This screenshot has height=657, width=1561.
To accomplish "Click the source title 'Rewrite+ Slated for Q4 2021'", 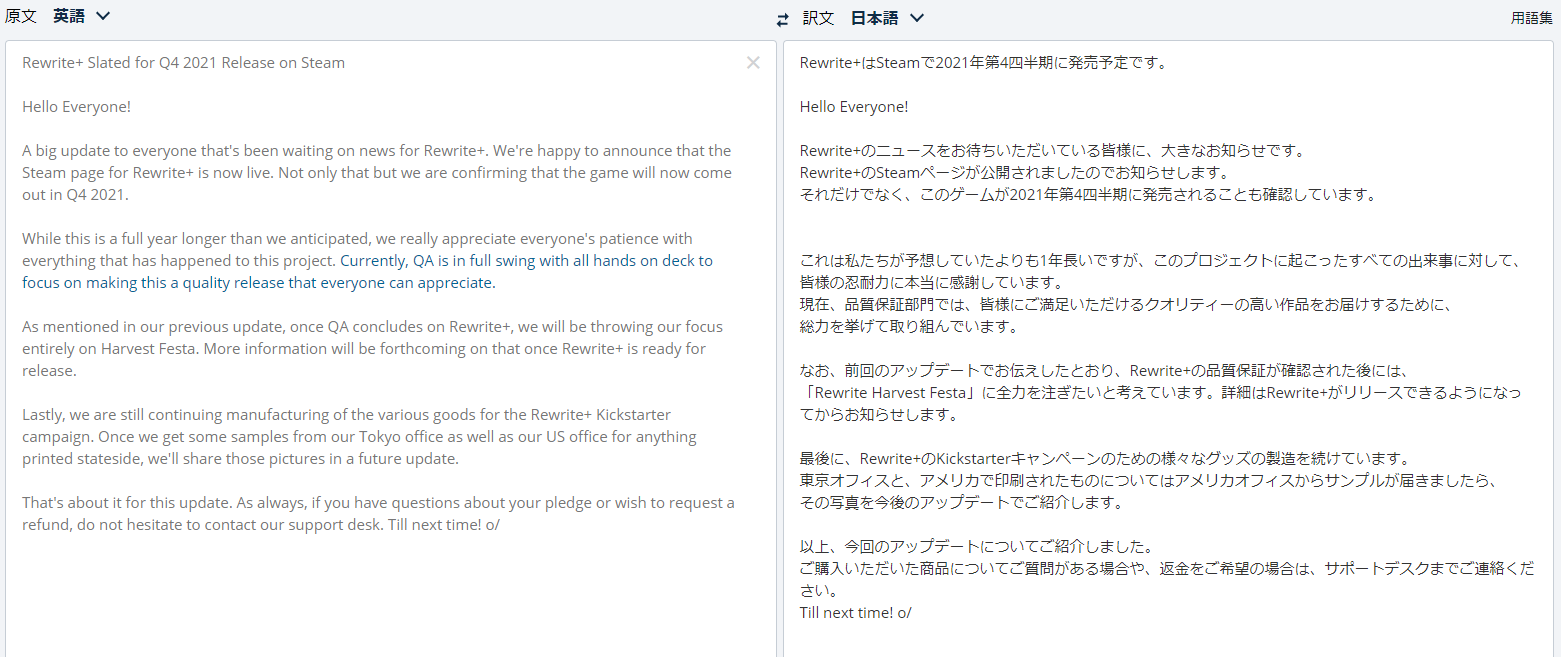I will [x=183, y=63].
